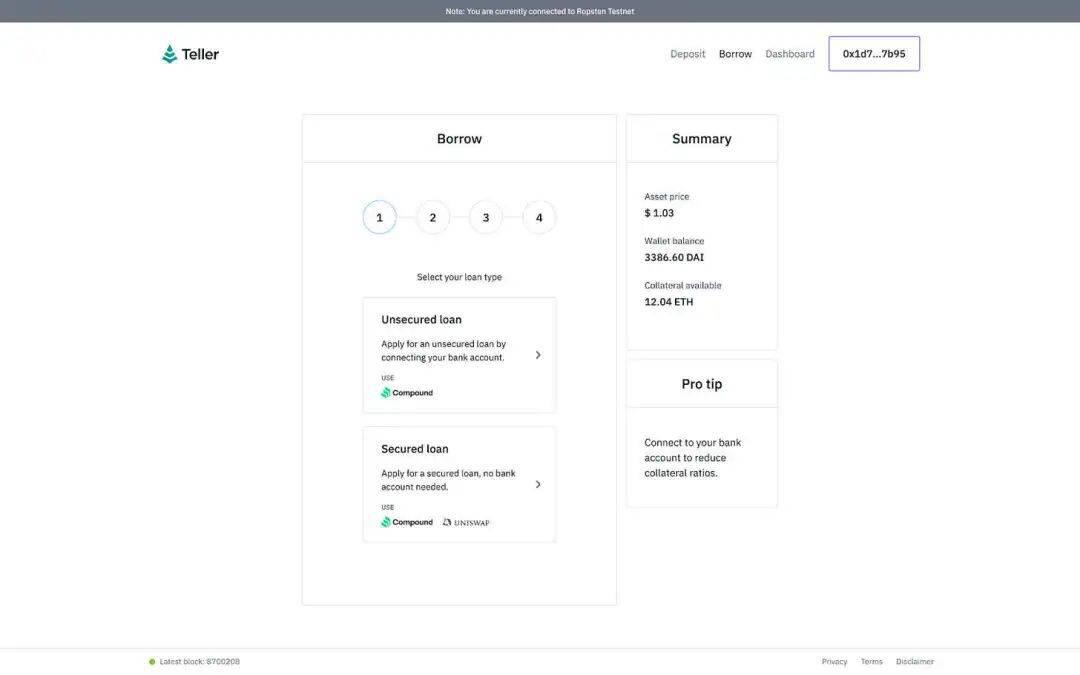Click the Borrow panel heading
Viewport: 1080px width, 675px height.
[x=459, y=139]
